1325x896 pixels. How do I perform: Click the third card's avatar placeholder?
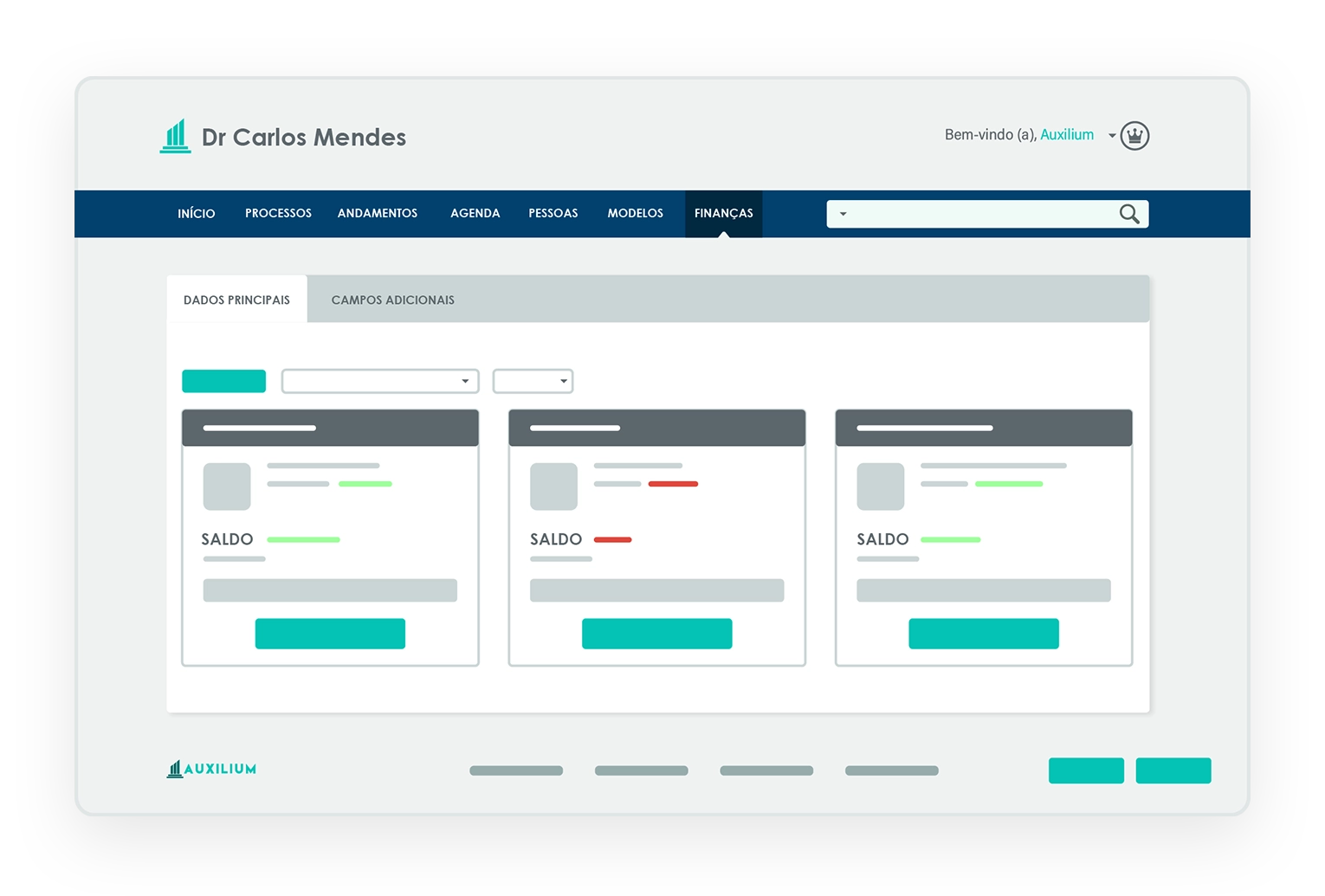tap(880, 487)
